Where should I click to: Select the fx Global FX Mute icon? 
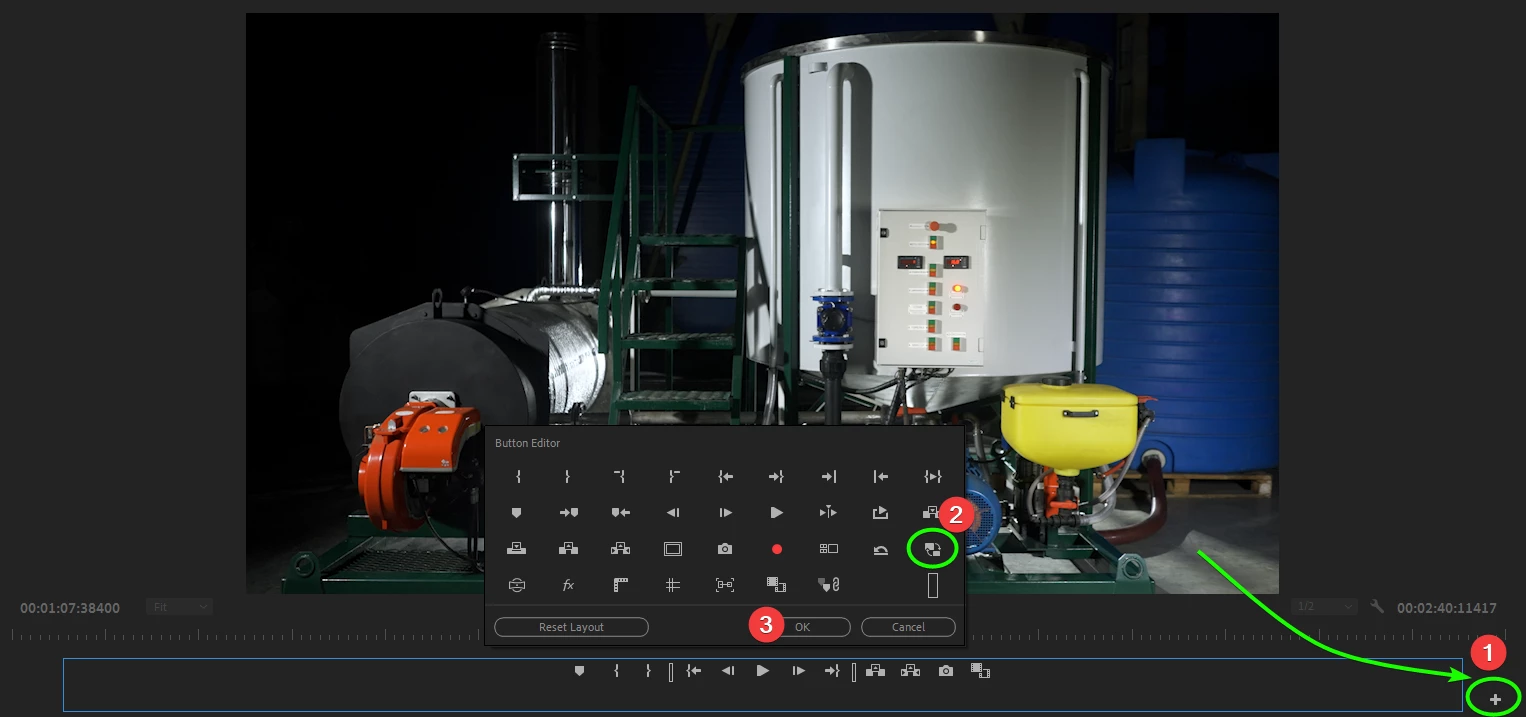[568, 585]
